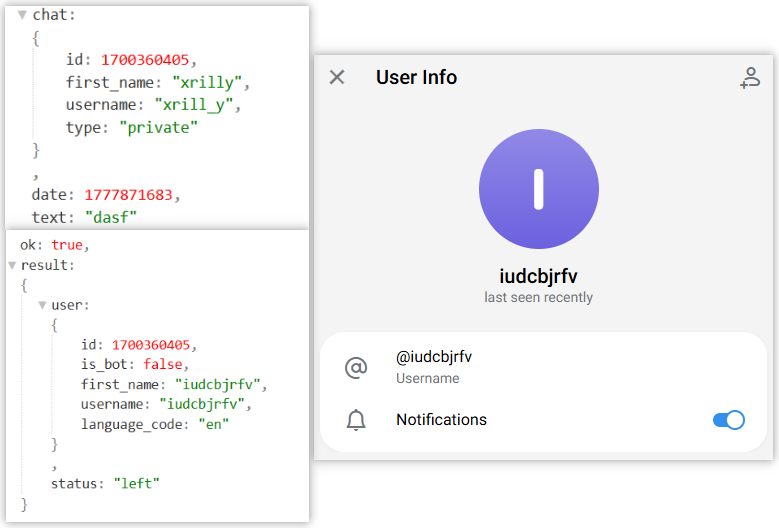Click the 'last seen recently' status

539,297
